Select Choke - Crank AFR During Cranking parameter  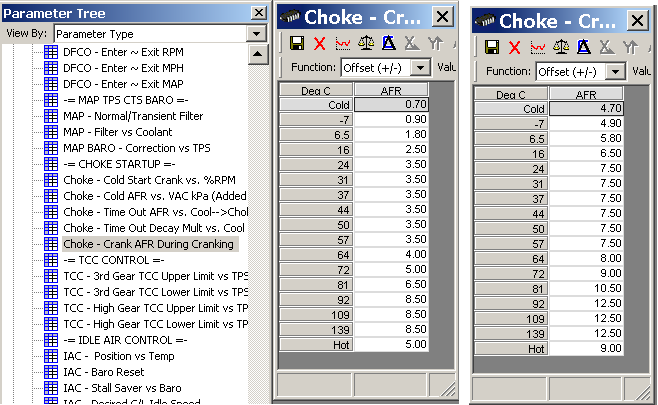pyautogui.click(x=150, y=243)
